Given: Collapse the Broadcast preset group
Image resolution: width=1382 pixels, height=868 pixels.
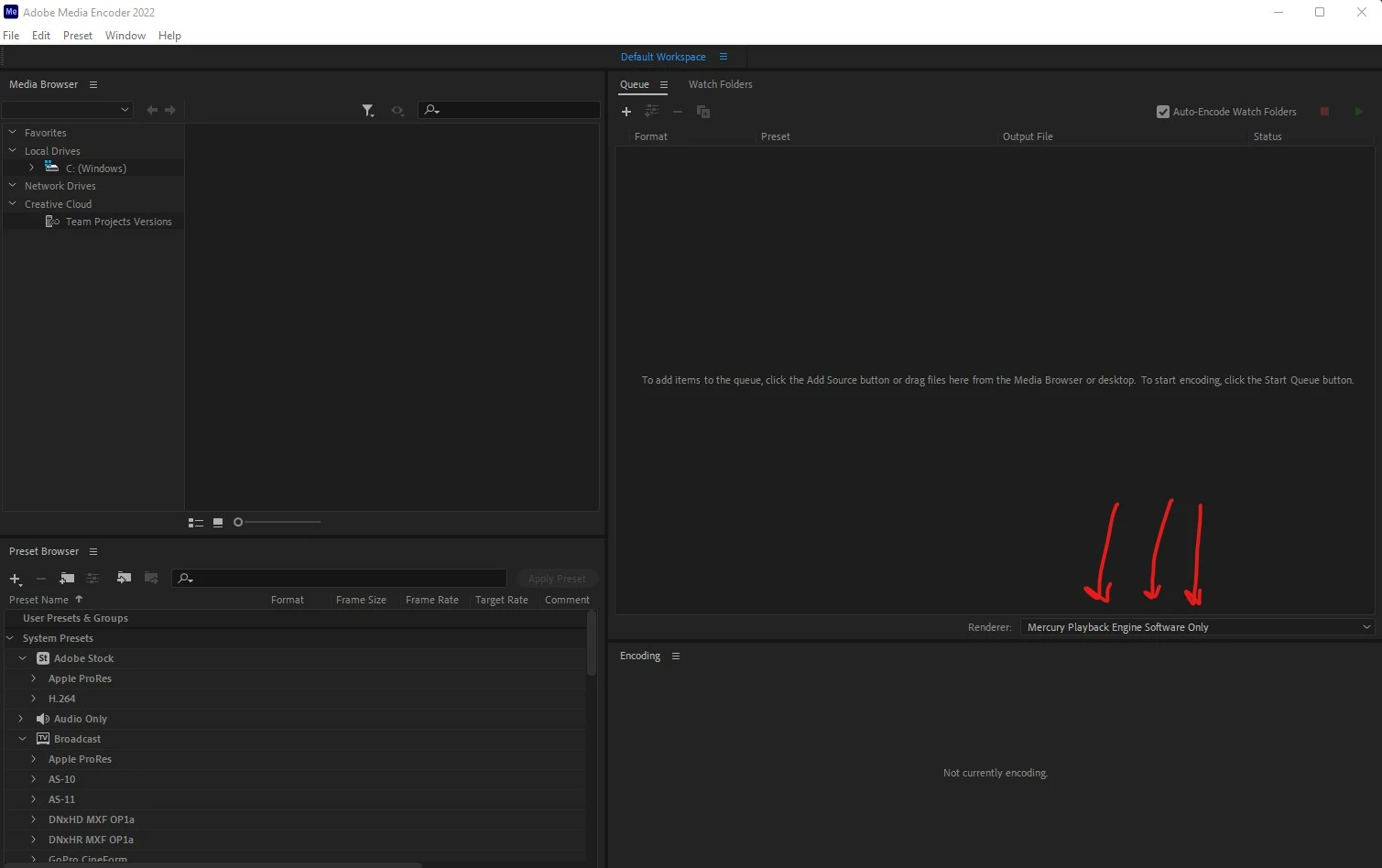Looking at the screenshot, I should click(23, 739).
